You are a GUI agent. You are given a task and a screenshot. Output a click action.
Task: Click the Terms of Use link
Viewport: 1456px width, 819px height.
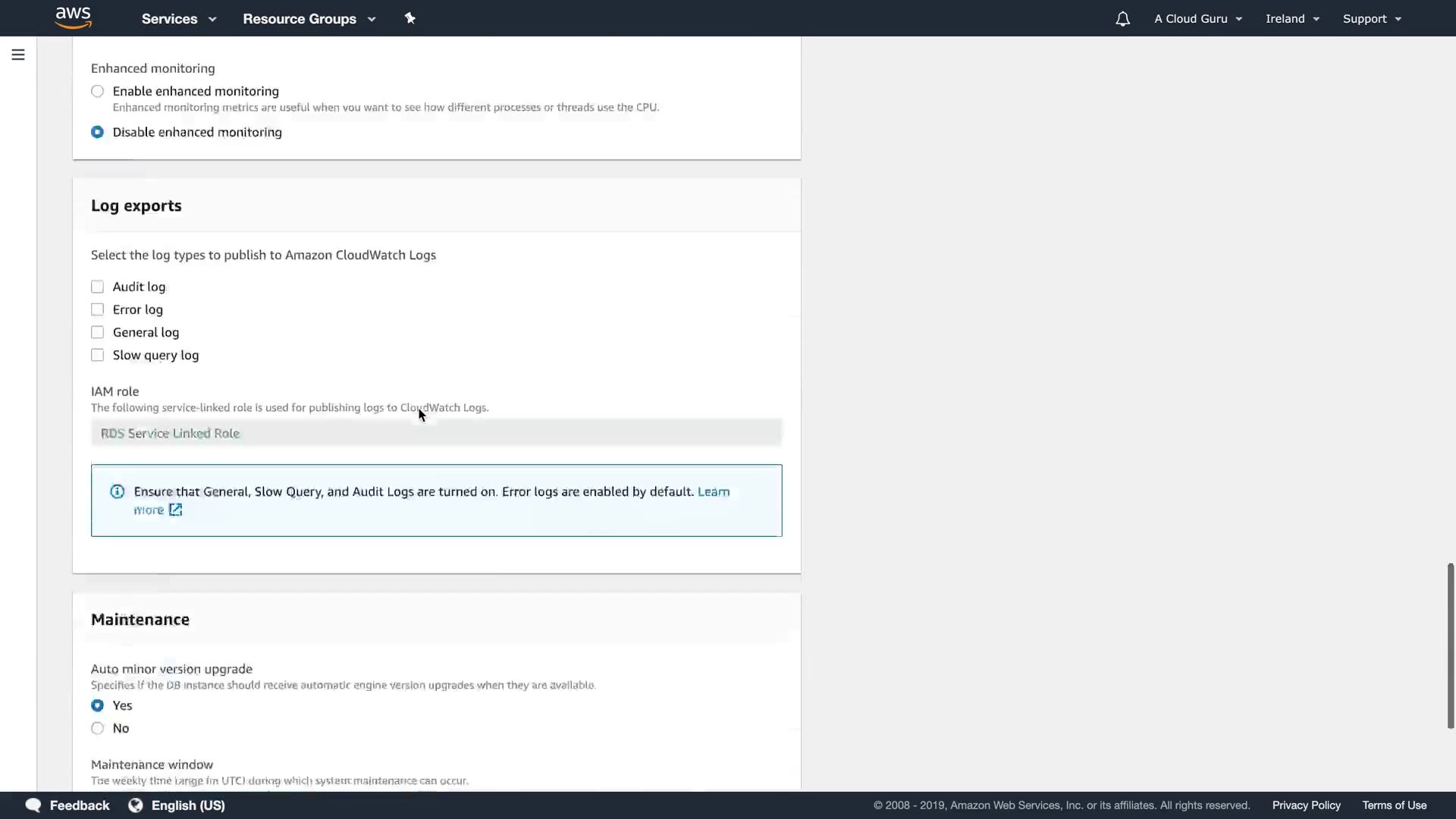pyautogui.click(x=1394, y=805)
